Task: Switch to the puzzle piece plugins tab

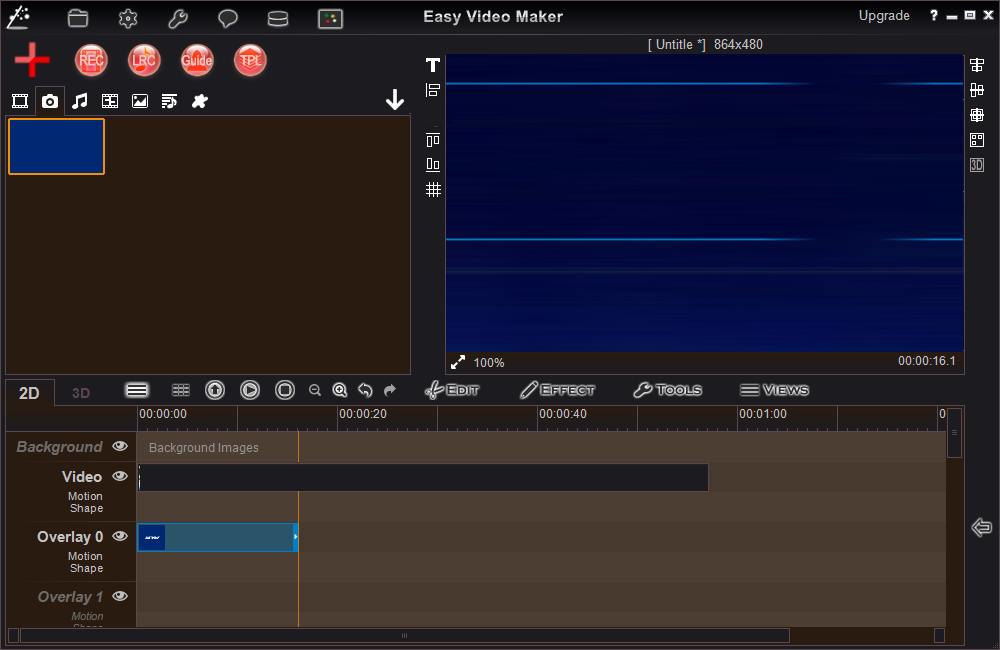Action: [x=200, y=101]
